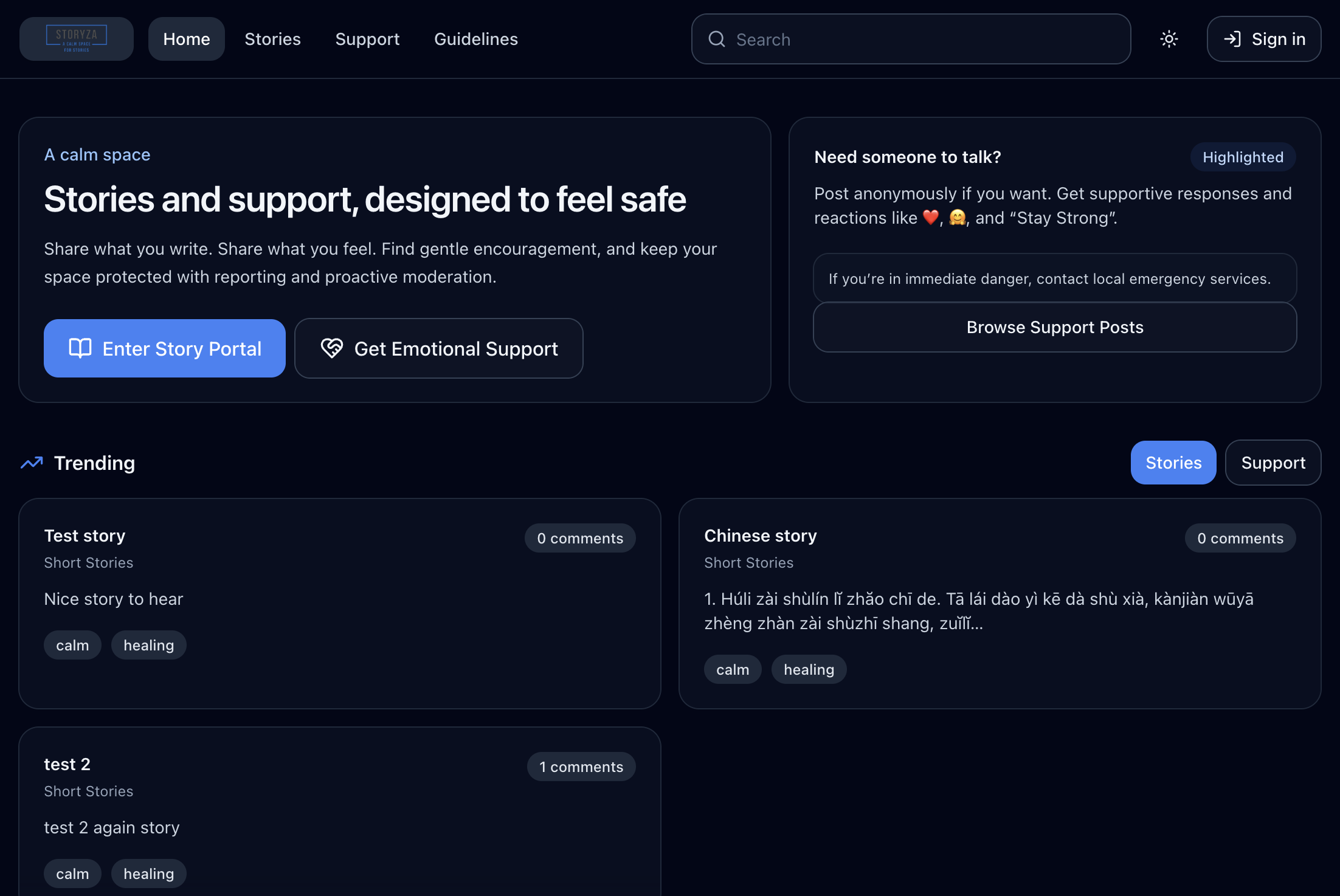Click calm tag on Chinese story

[x=733, y=670]
